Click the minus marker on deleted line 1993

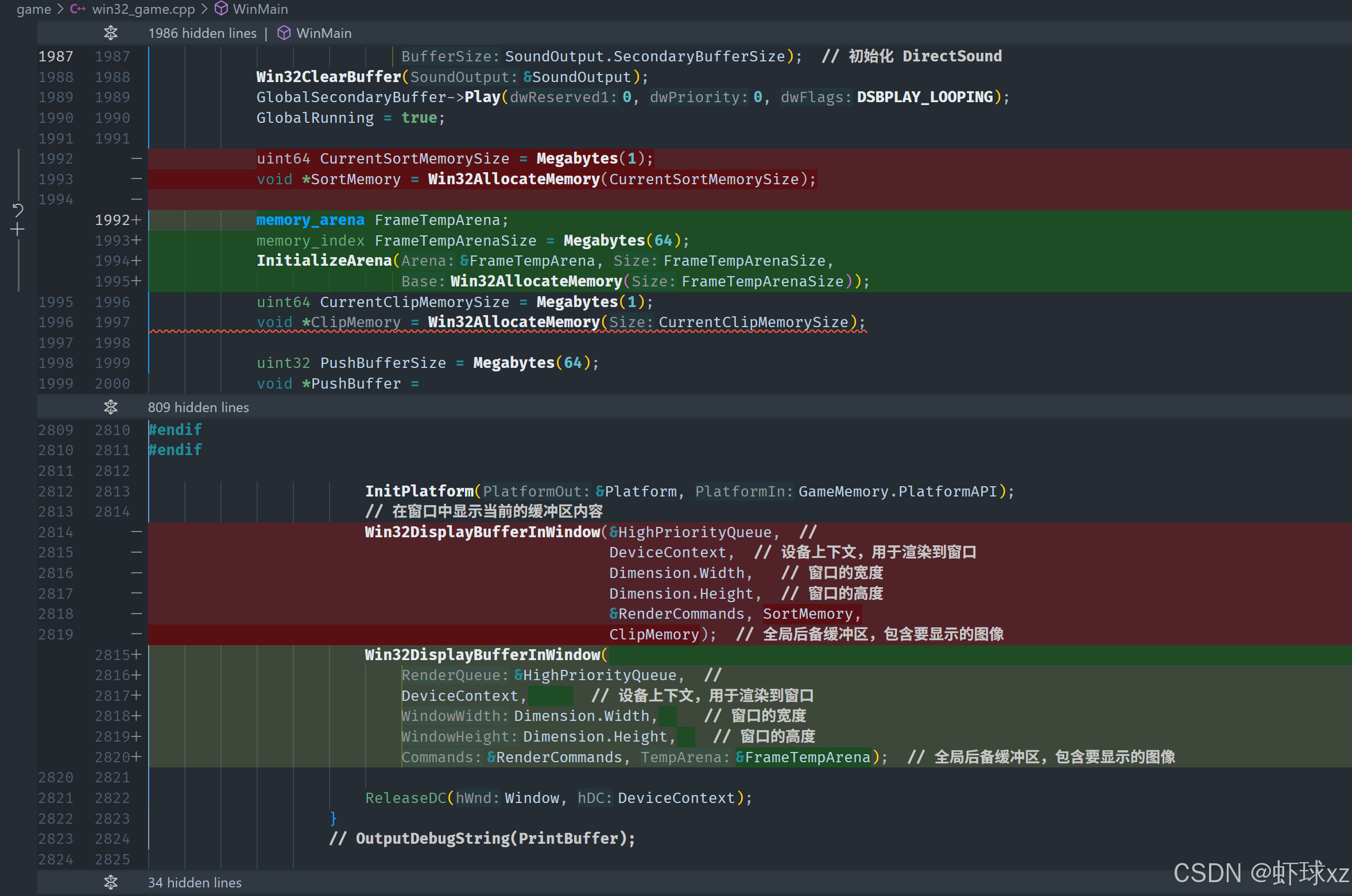coord(136,179)
